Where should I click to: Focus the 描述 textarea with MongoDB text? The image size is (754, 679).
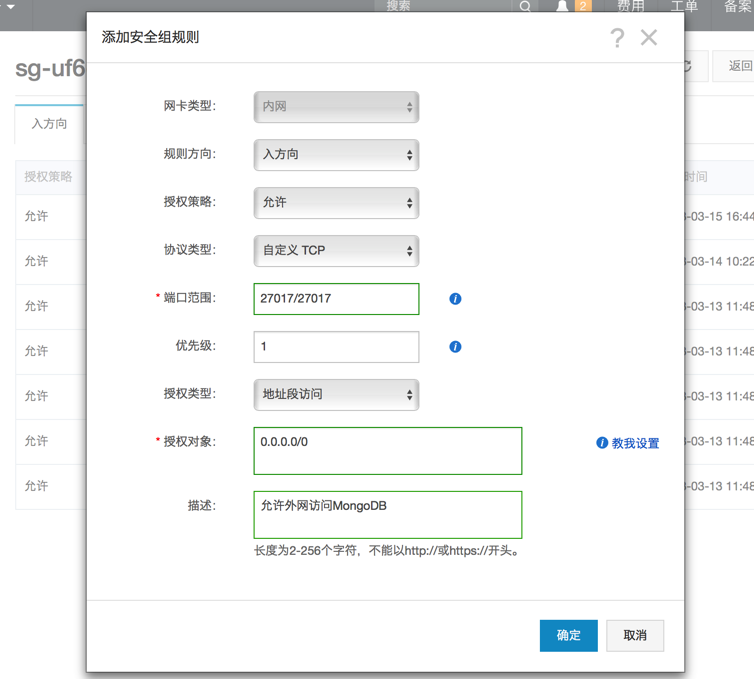[x=388, y=515]
